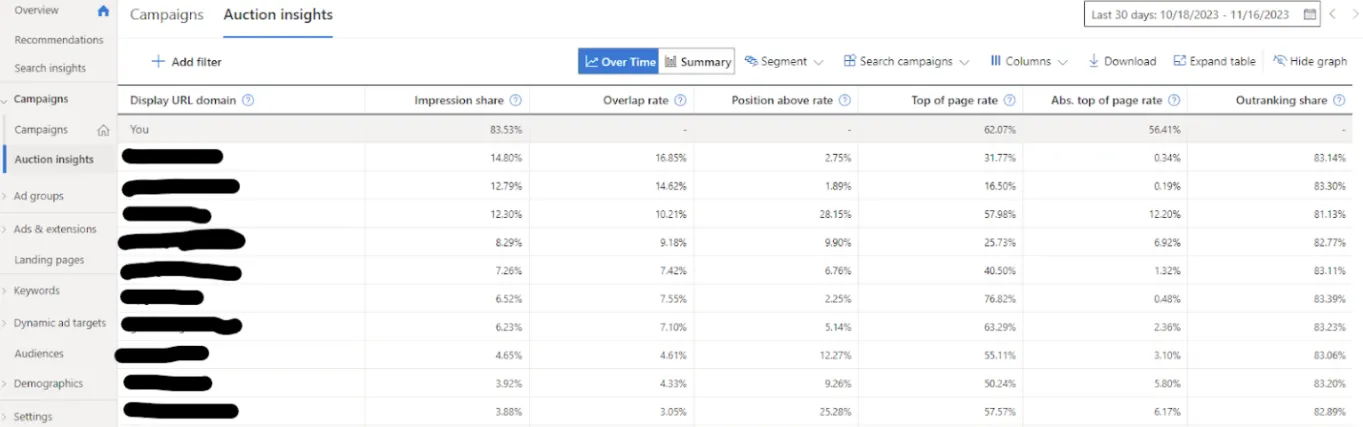
Task: Click the Add filter button
Action: point(186,62)
